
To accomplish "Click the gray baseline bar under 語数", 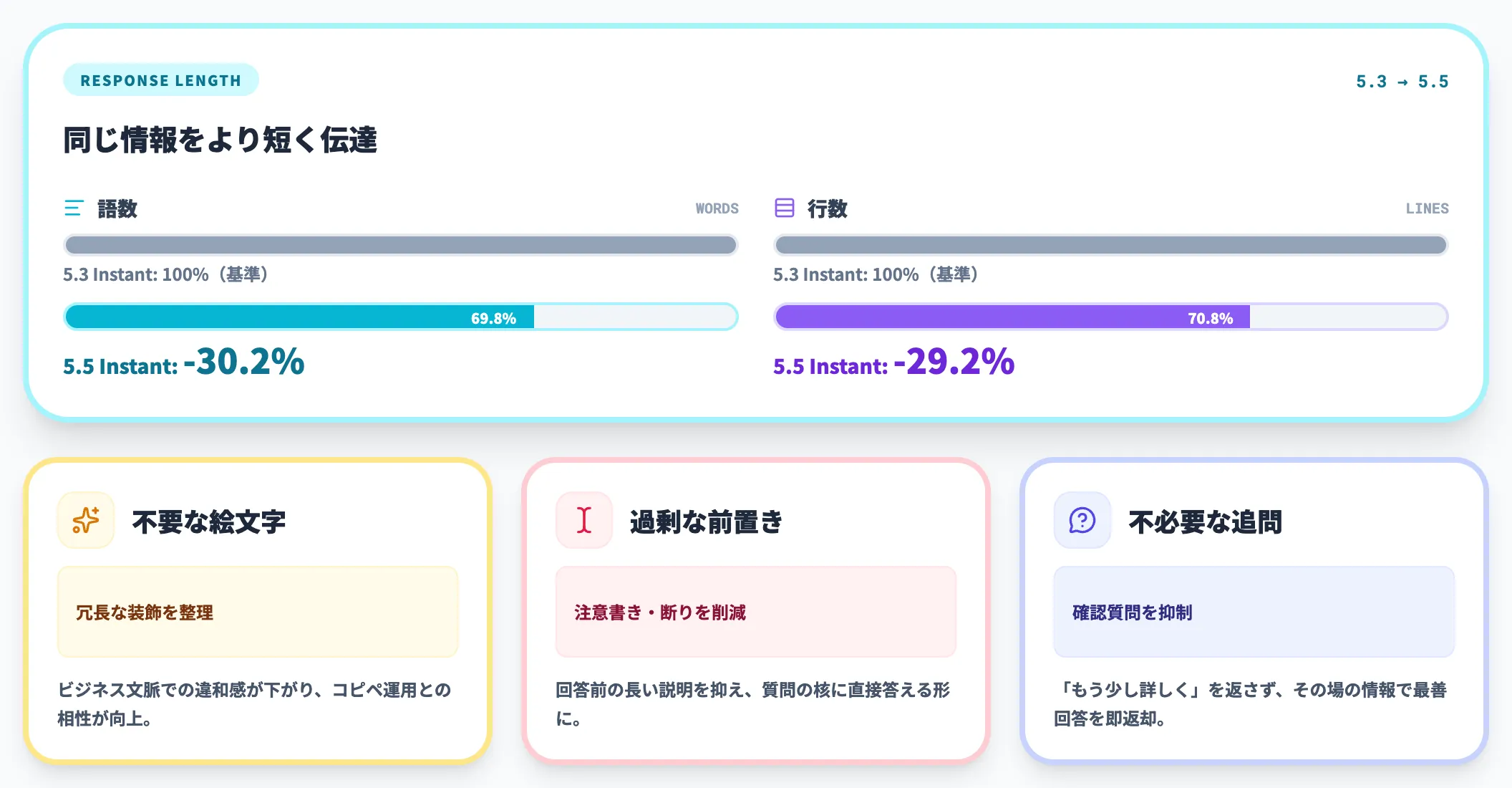I will (401, 245).
